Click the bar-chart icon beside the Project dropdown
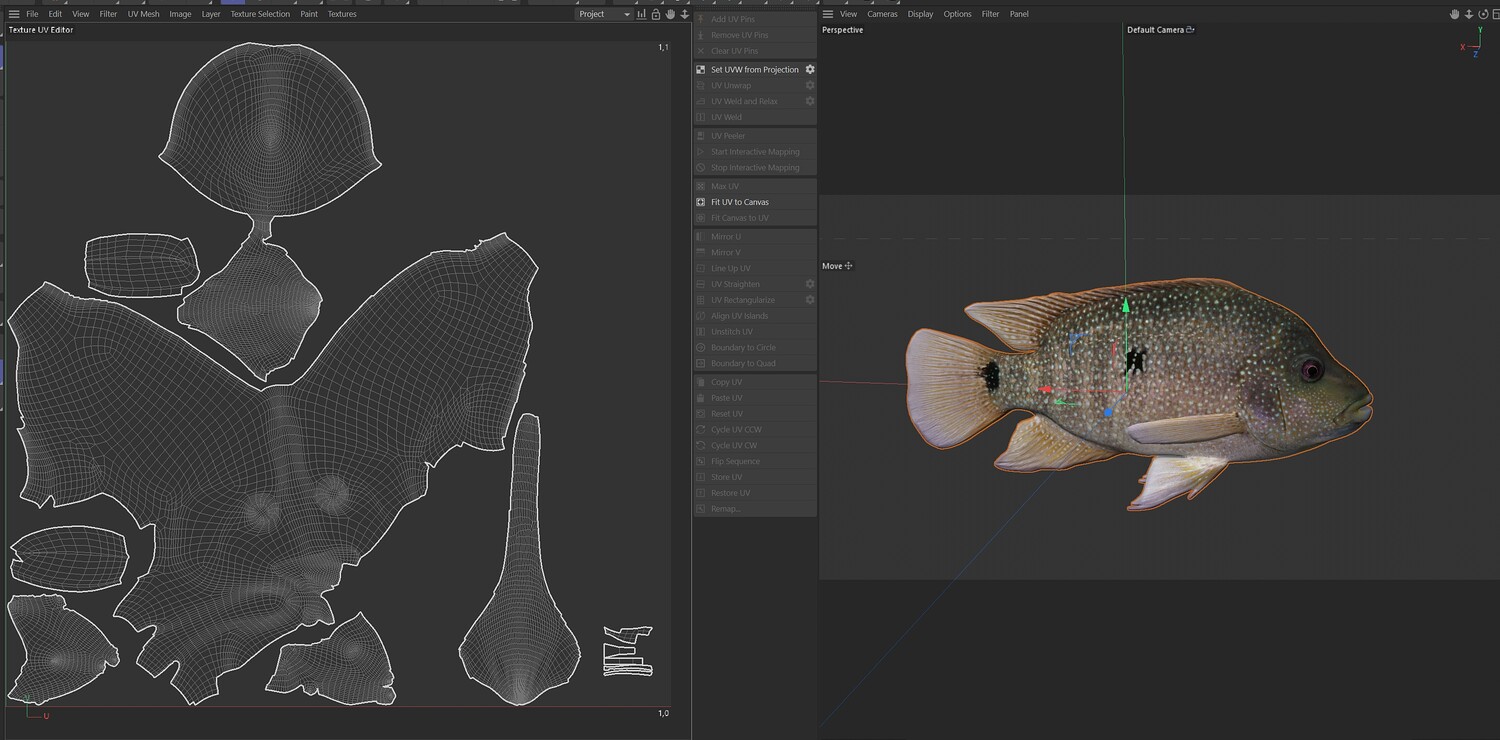The image size is (1500, 740). coord(641,14)
